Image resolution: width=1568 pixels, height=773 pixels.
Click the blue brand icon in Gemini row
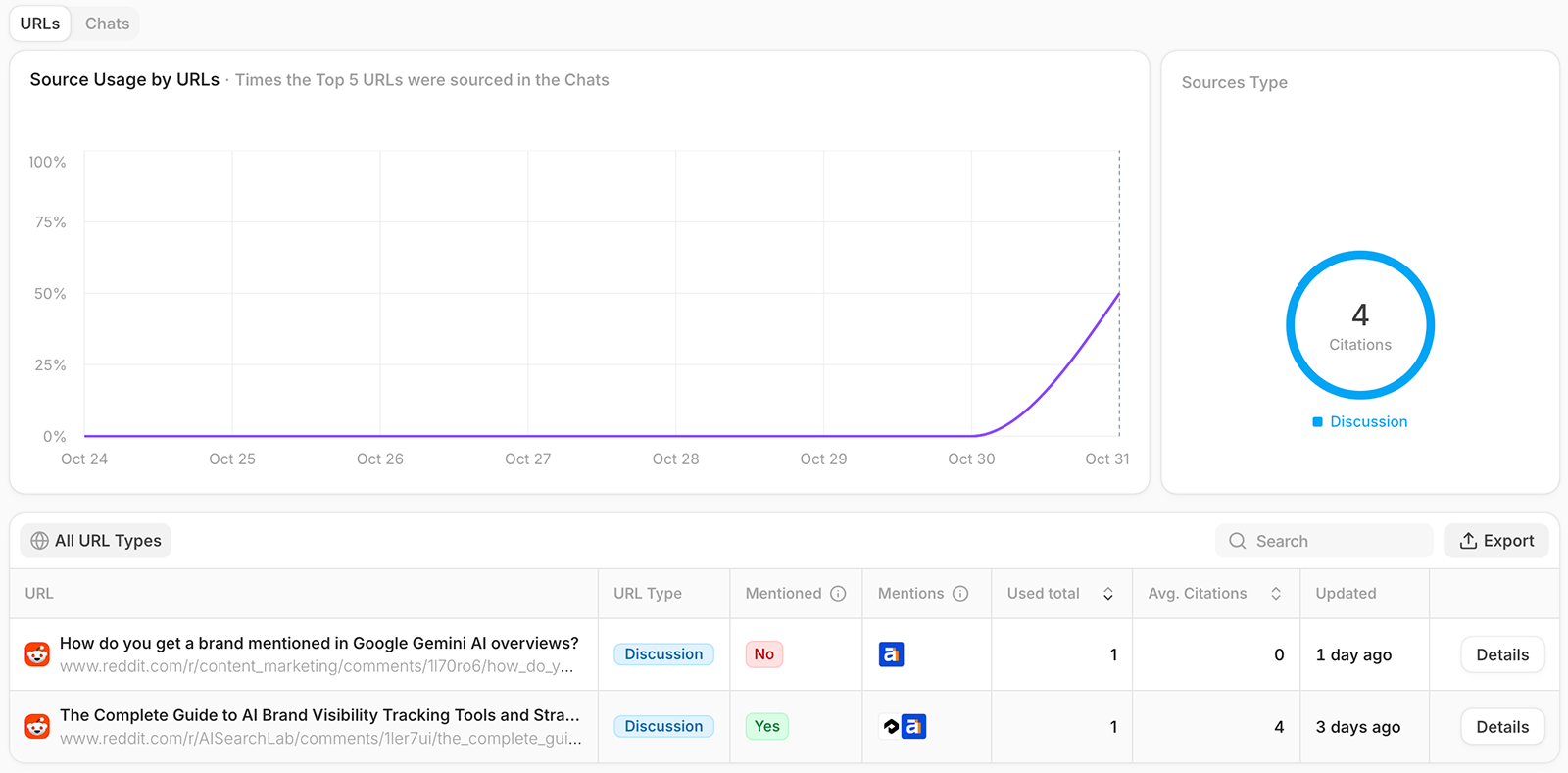[891, 654]
